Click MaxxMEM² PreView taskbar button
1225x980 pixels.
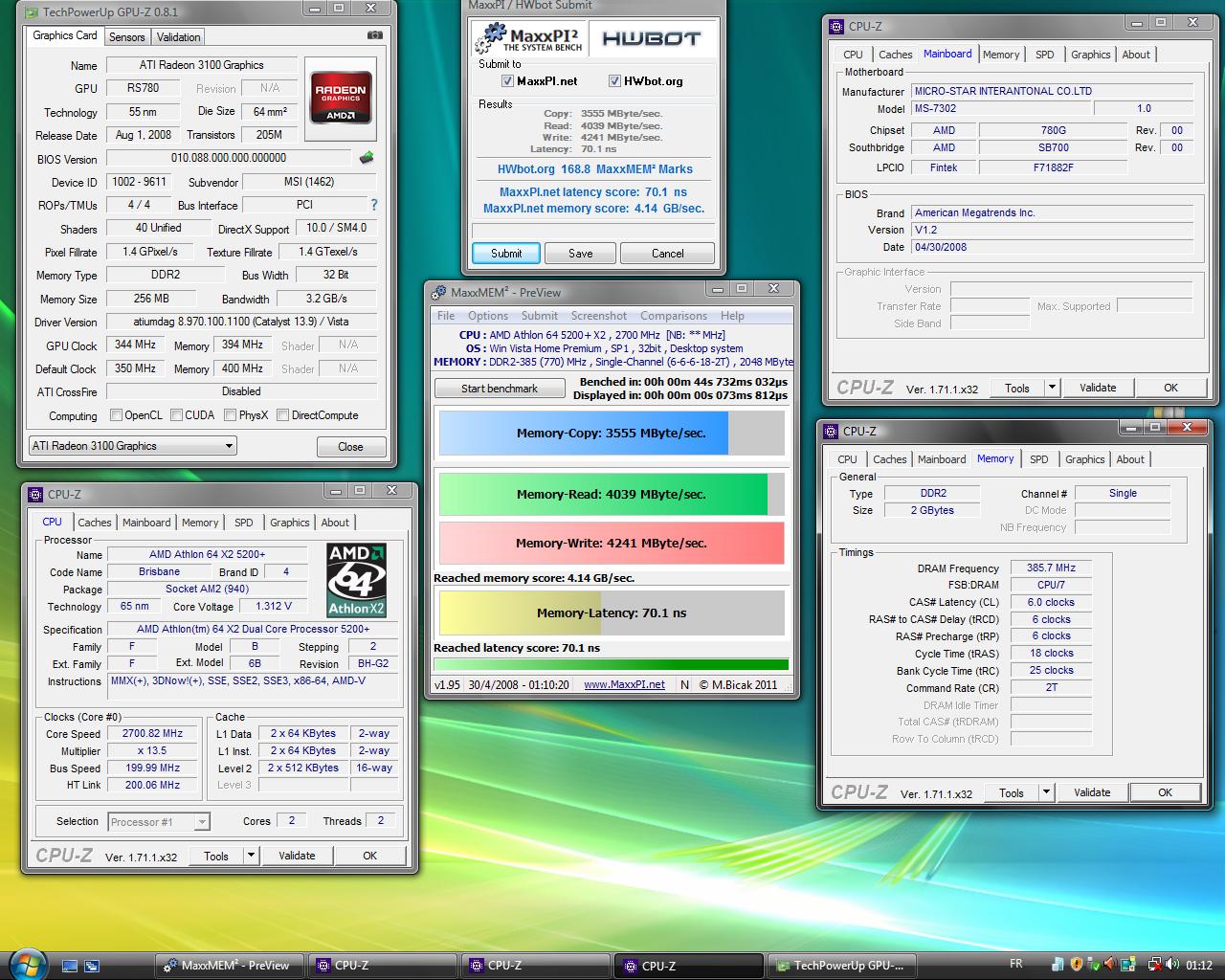tap(231, 966)
